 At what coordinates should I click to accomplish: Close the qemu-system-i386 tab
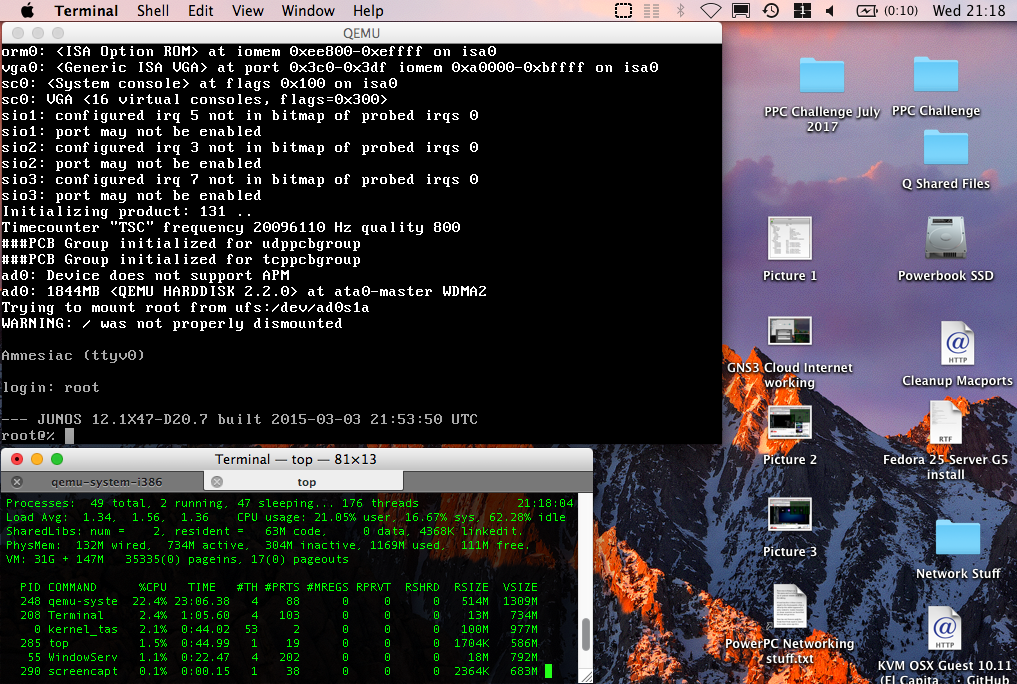[x=18, y=482]
